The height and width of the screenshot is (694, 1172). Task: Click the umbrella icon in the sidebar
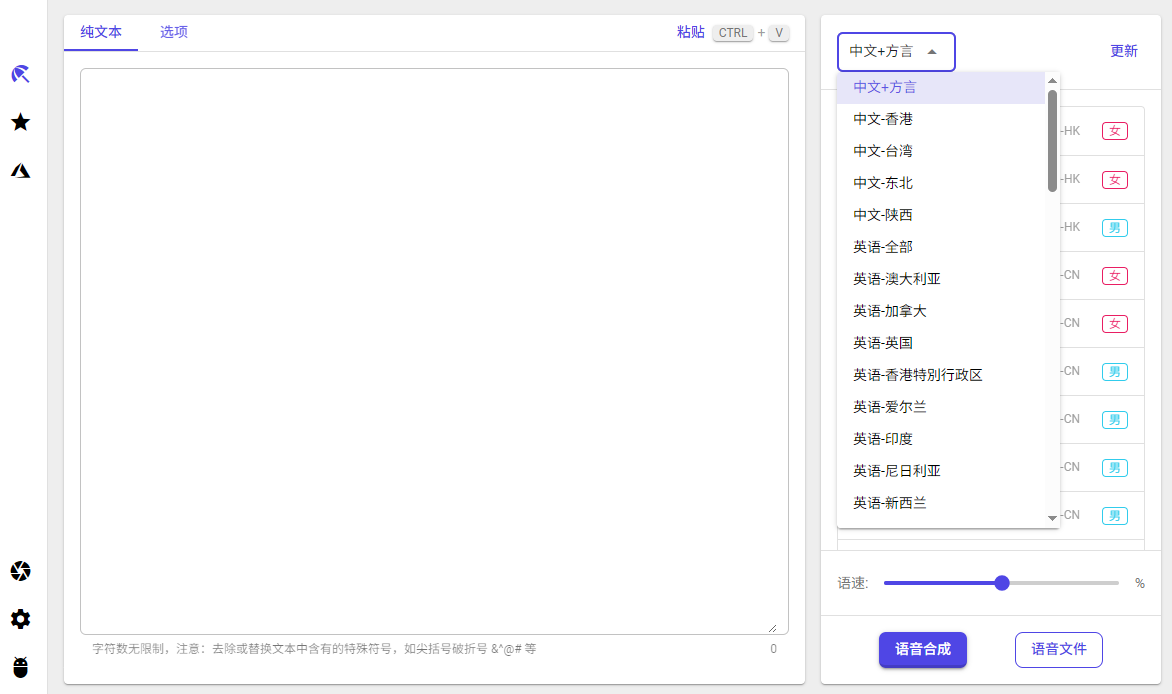[x=20, y=74]
